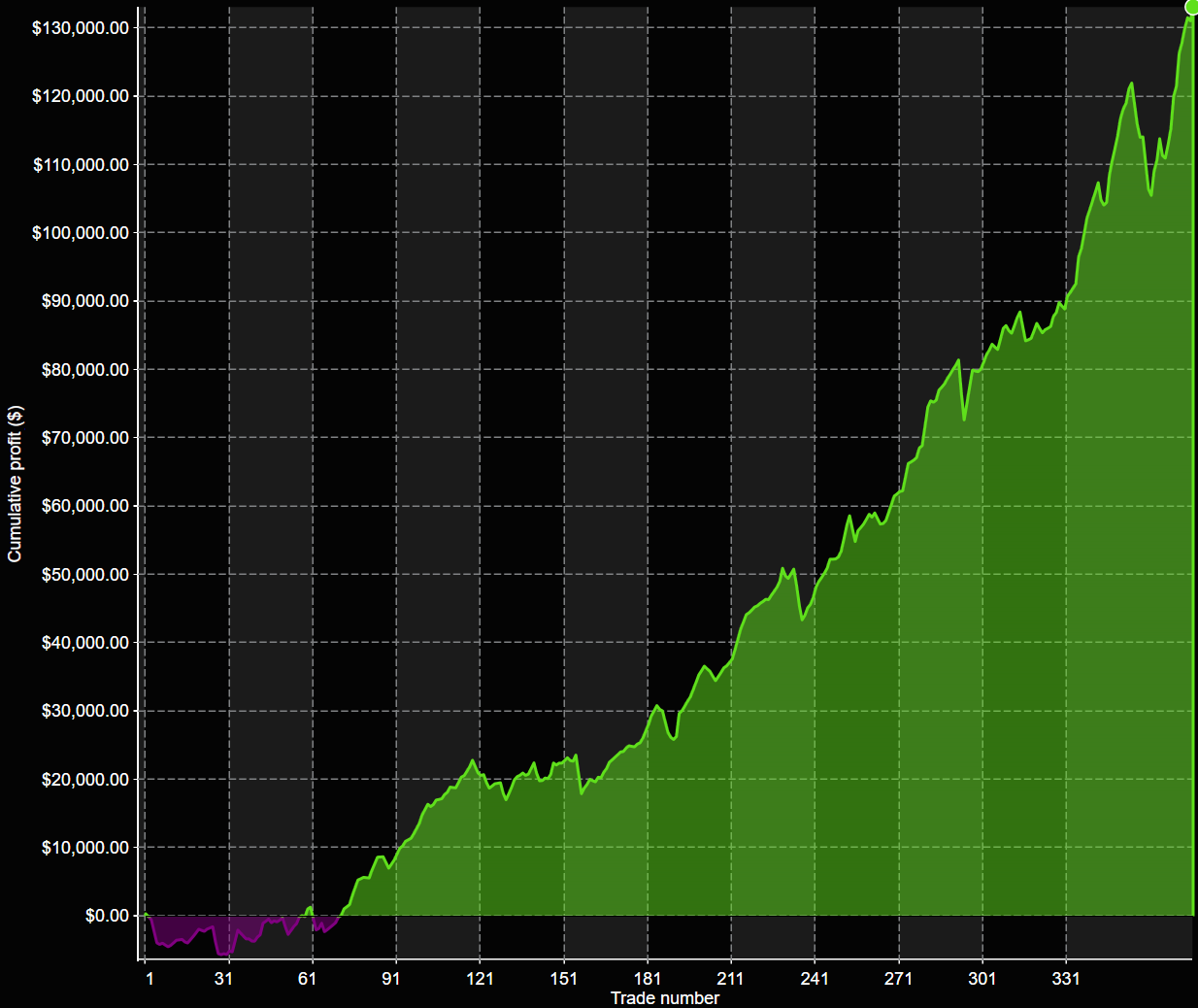Image resolution: width=1198 pixels, height=1008 pixels.
Task: Click the green endpoint marker on the curve
Action: tap(1189, 9)
